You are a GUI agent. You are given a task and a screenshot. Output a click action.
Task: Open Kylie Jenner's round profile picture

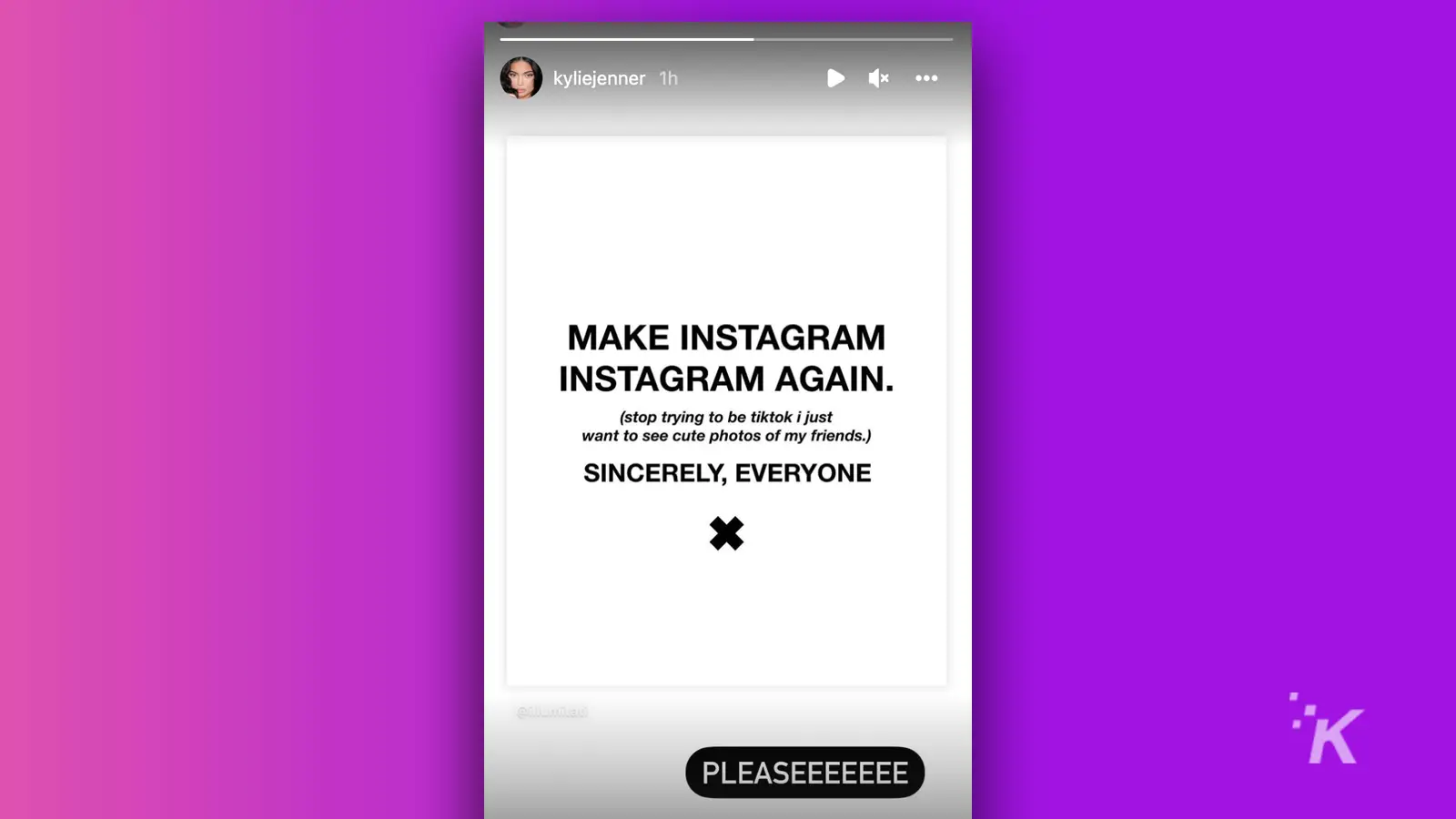pyautogui.click(x=521, y=78)
